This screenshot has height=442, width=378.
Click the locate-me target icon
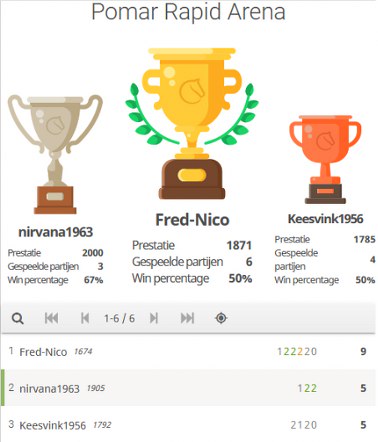pos(221,318)
